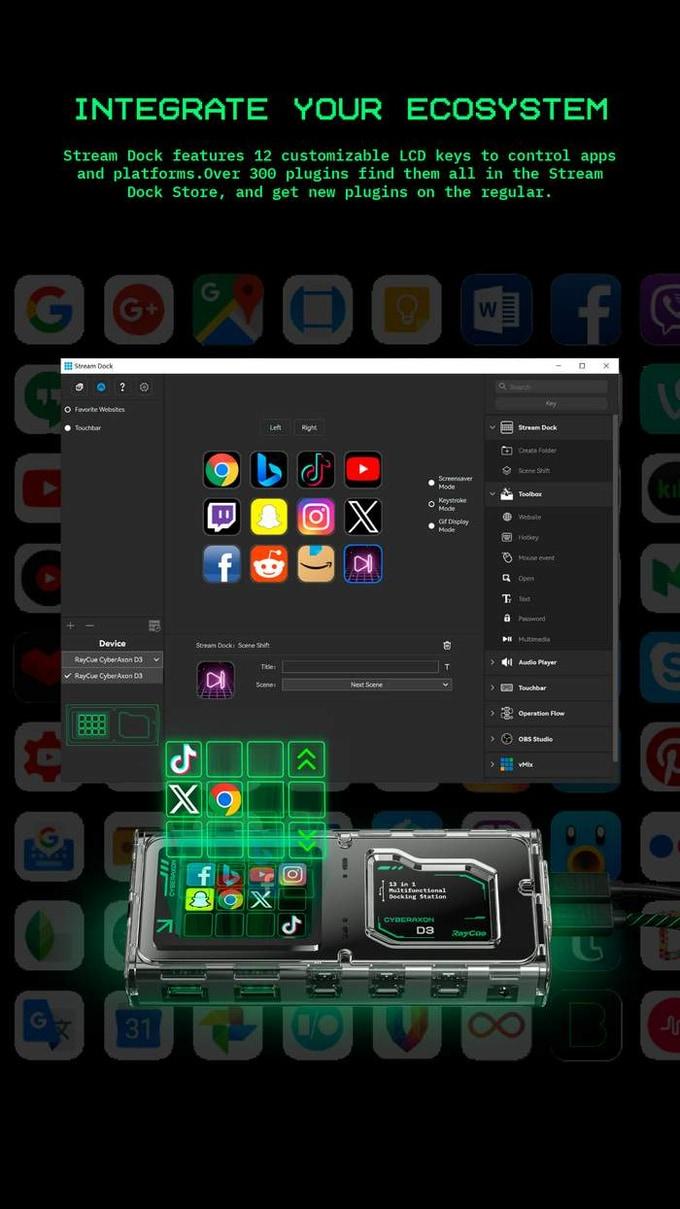Select the neon Scene Shift key in the grid
Image resolution: width=680 pixels, height=1209 pixels.
tap(363, 563)
